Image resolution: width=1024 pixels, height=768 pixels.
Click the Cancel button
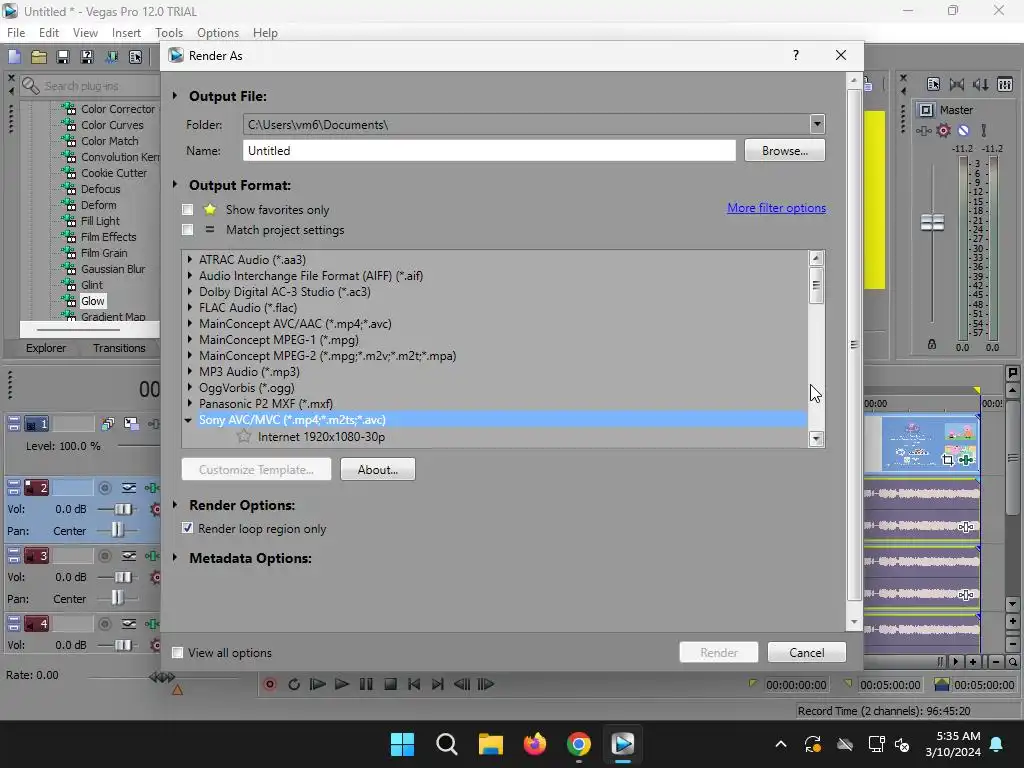point(807,652)
